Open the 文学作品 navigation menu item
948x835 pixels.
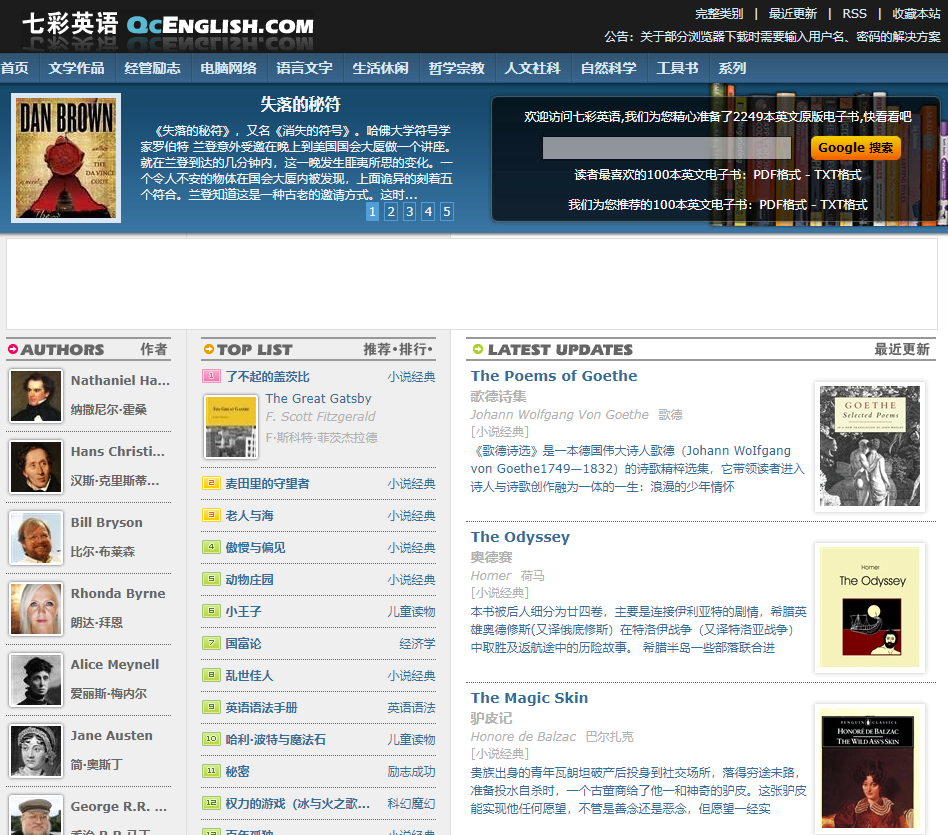(x=76, y=68)
